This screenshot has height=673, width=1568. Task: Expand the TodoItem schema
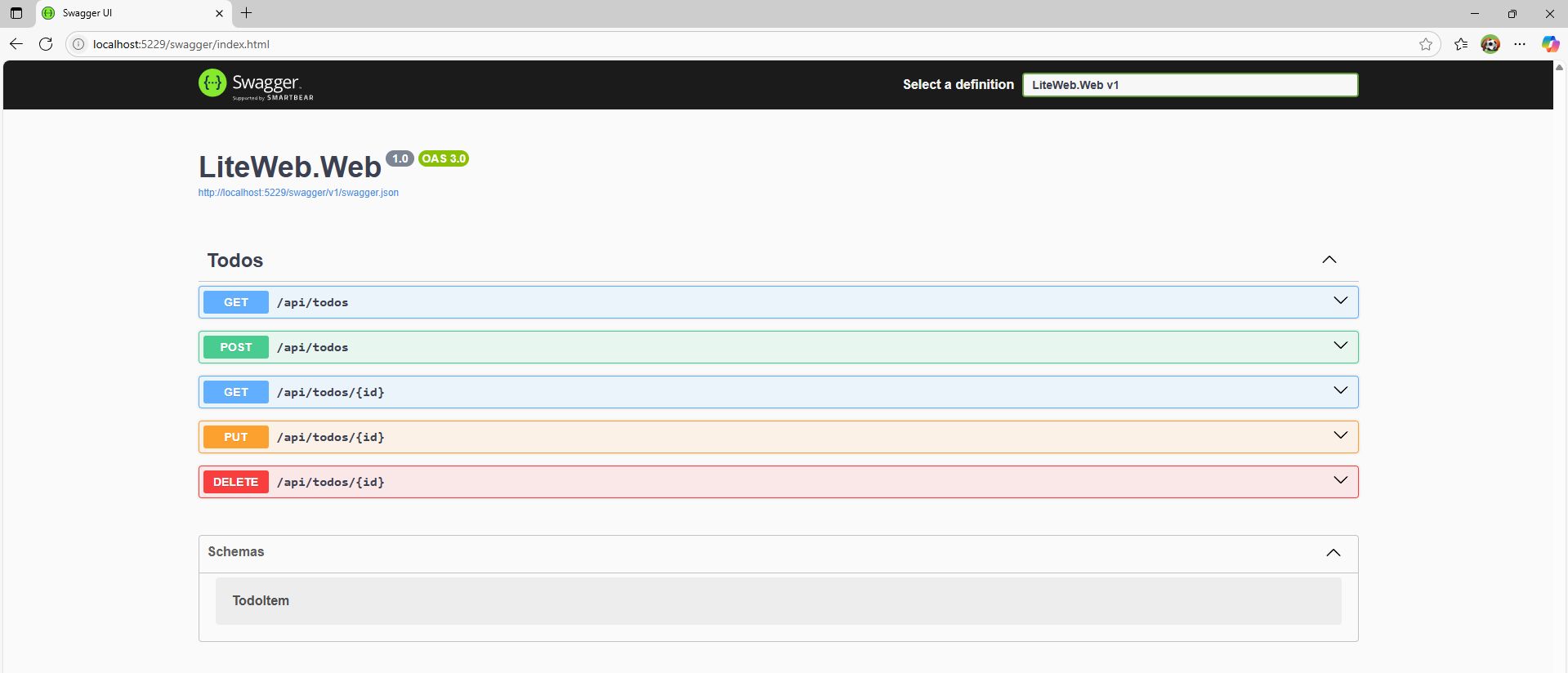pyautogui.click(x=261, y=600)
